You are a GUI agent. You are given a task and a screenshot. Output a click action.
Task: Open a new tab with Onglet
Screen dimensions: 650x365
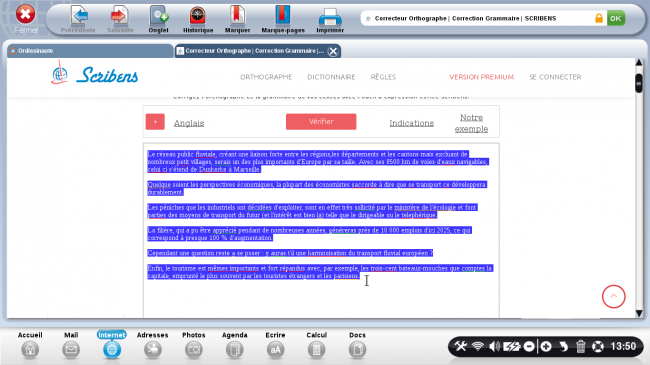[159, 16]
